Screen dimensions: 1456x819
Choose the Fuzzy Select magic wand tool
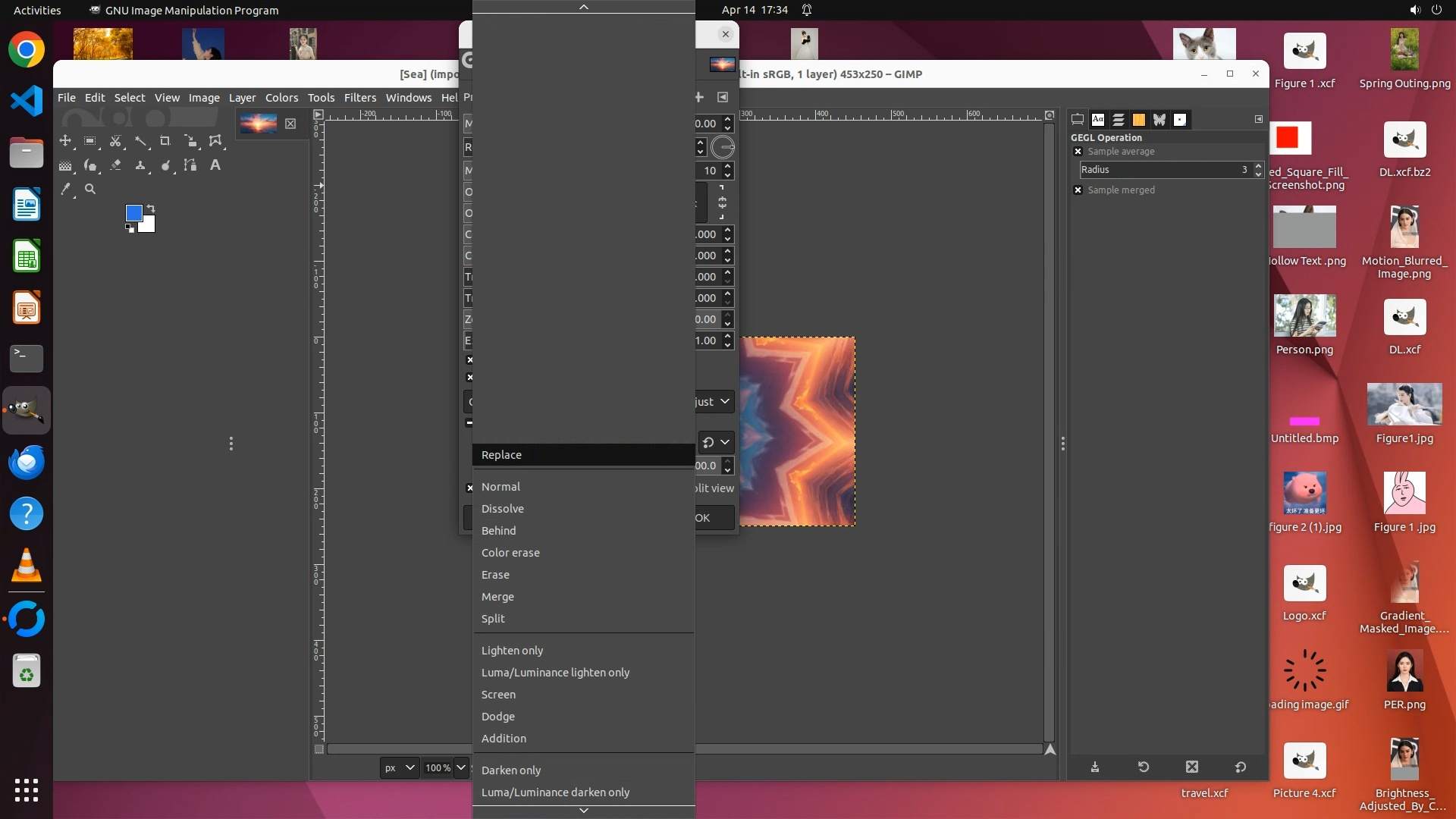click(x=140, y=141)
